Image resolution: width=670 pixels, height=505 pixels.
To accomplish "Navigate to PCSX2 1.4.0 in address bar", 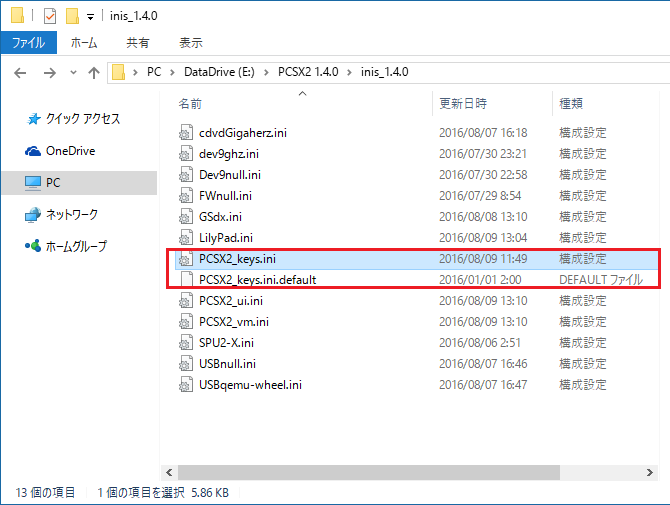I will pyautogui.click(x=308, y=72).
